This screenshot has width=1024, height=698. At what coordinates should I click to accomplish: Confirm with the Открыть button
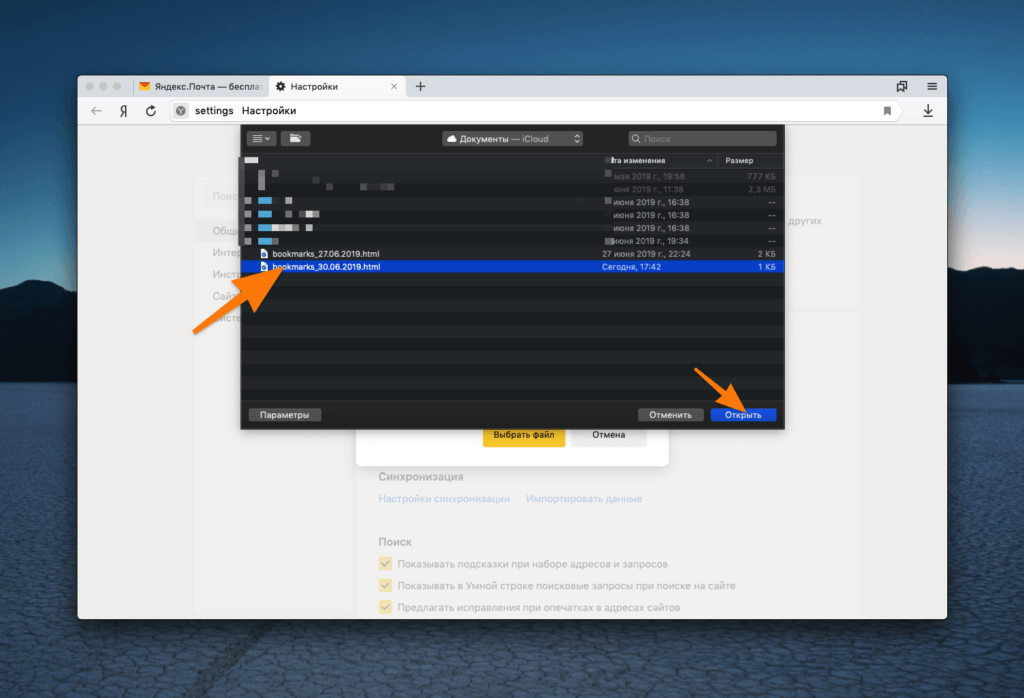(x=743, y=415)
